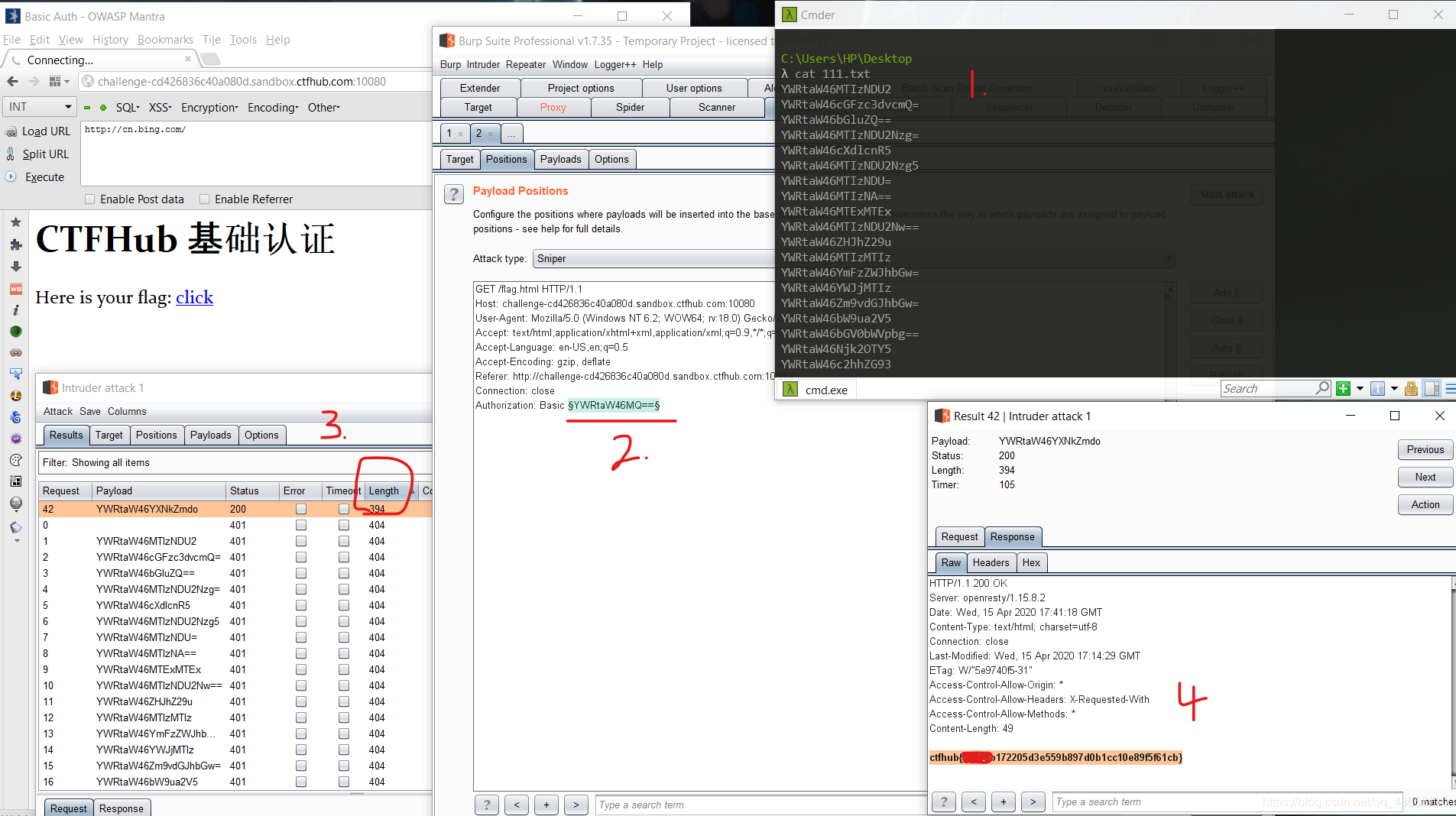The image size is (1456, 816).
Task: Follow the click flag link
Action: click(x=194, y=297)
